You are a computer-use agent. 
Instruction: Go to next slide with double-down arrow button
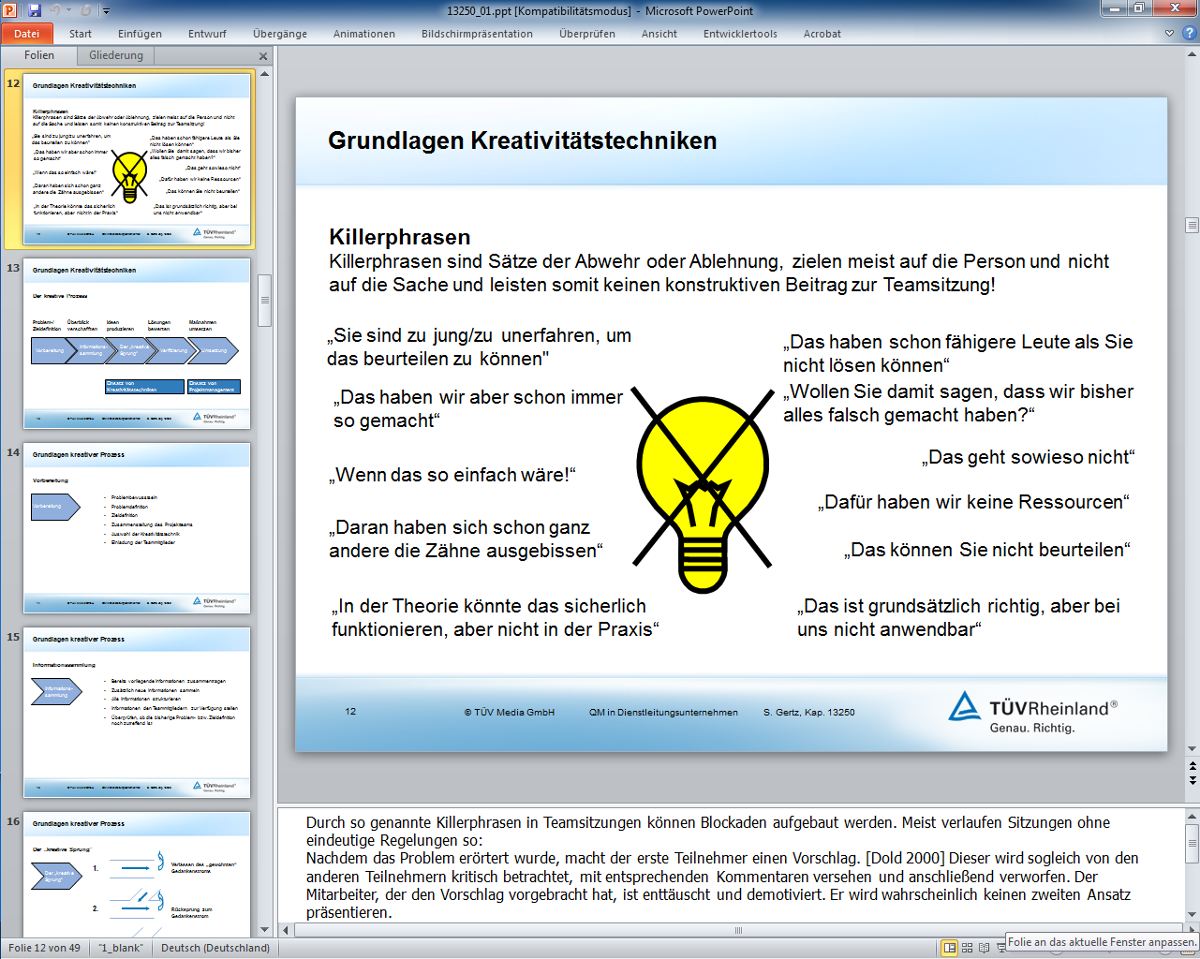(x=1191, y=779)
